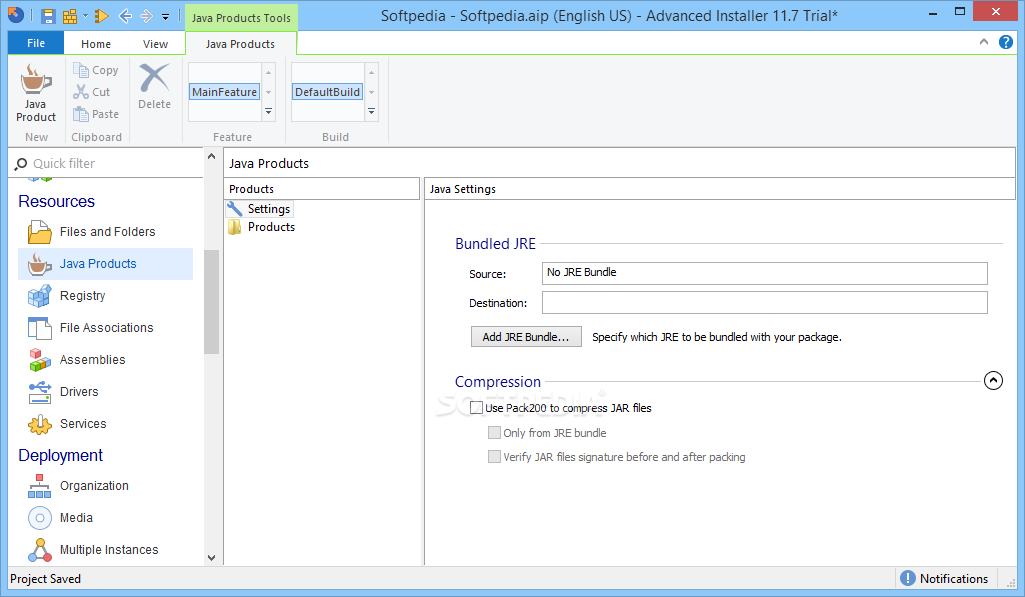Click the Java Settings panel header
This screenshot has height=597, width=1025.
point(719,189)
